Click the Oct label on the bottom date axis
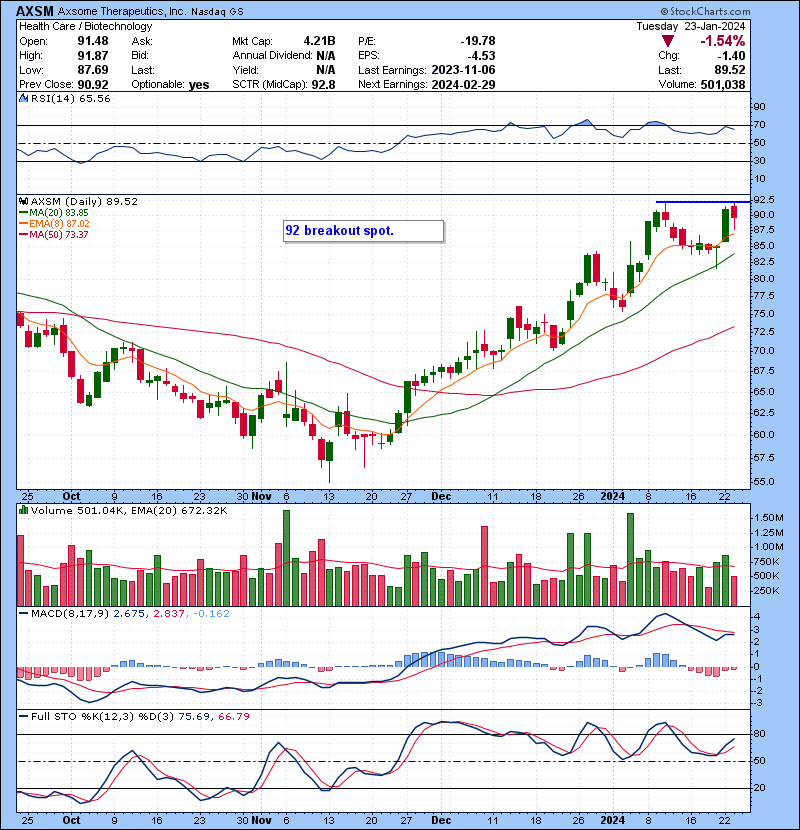 click(x=71, y=820)
